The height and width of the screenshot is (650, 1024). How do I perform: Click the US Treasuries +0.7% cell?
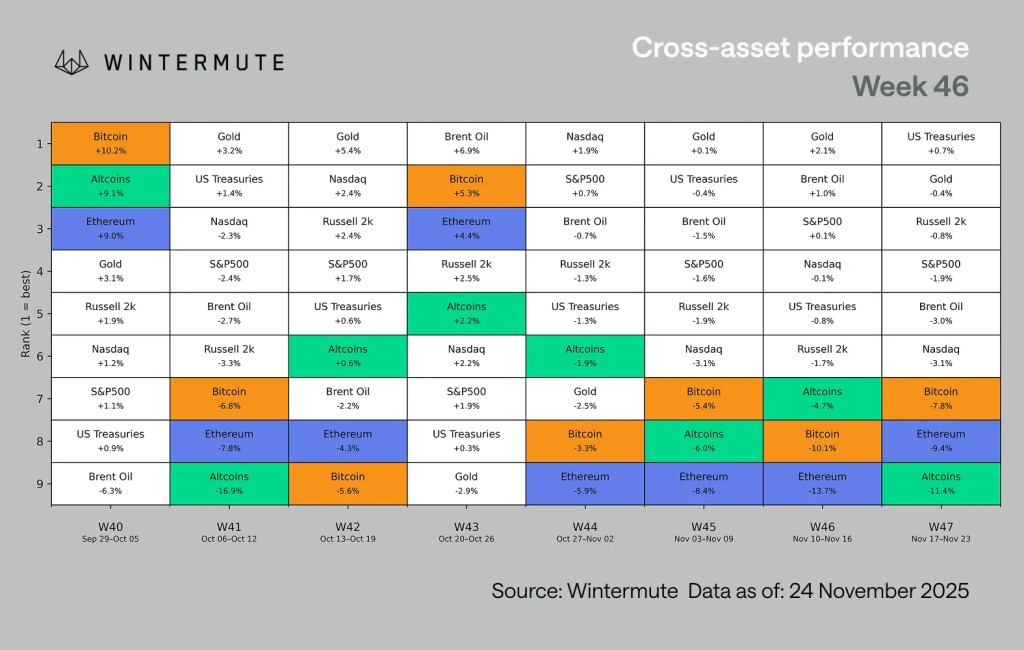tap(940, 143)
